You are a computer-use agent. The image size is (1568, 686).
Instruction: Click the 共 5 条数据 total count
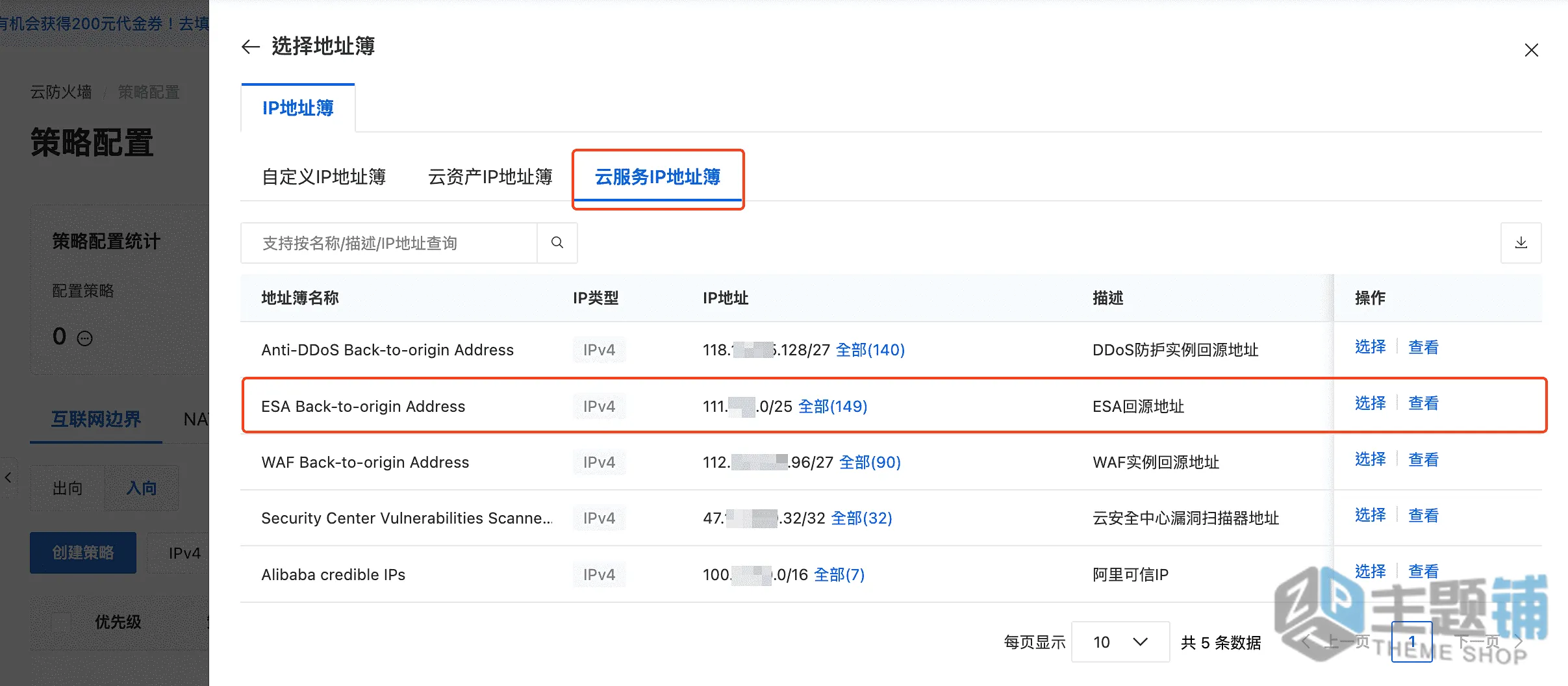[x=1220, y=642]
